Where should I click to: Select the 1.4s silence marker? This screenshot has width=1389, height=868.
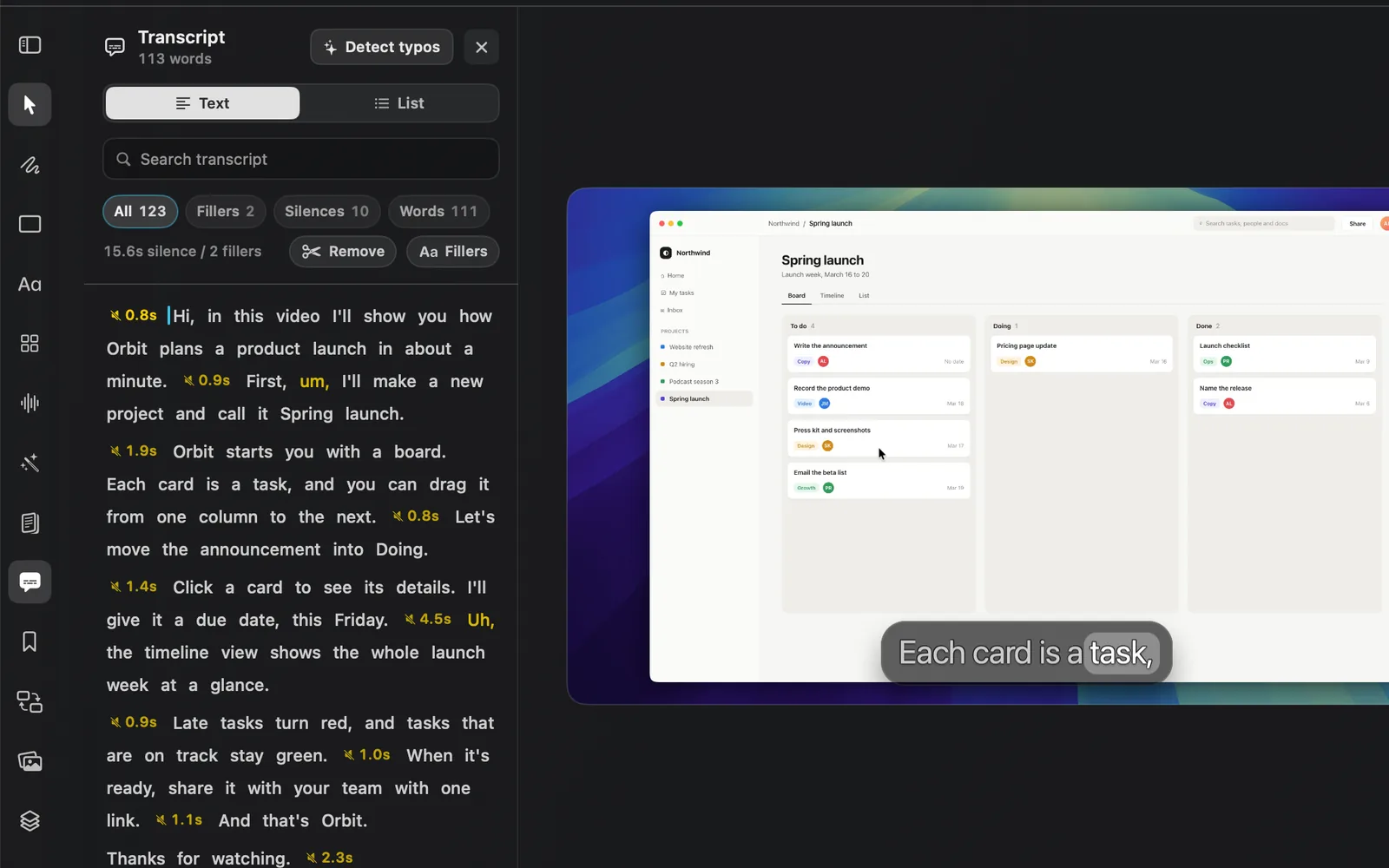pyautogui.click(x=133, y=587)
